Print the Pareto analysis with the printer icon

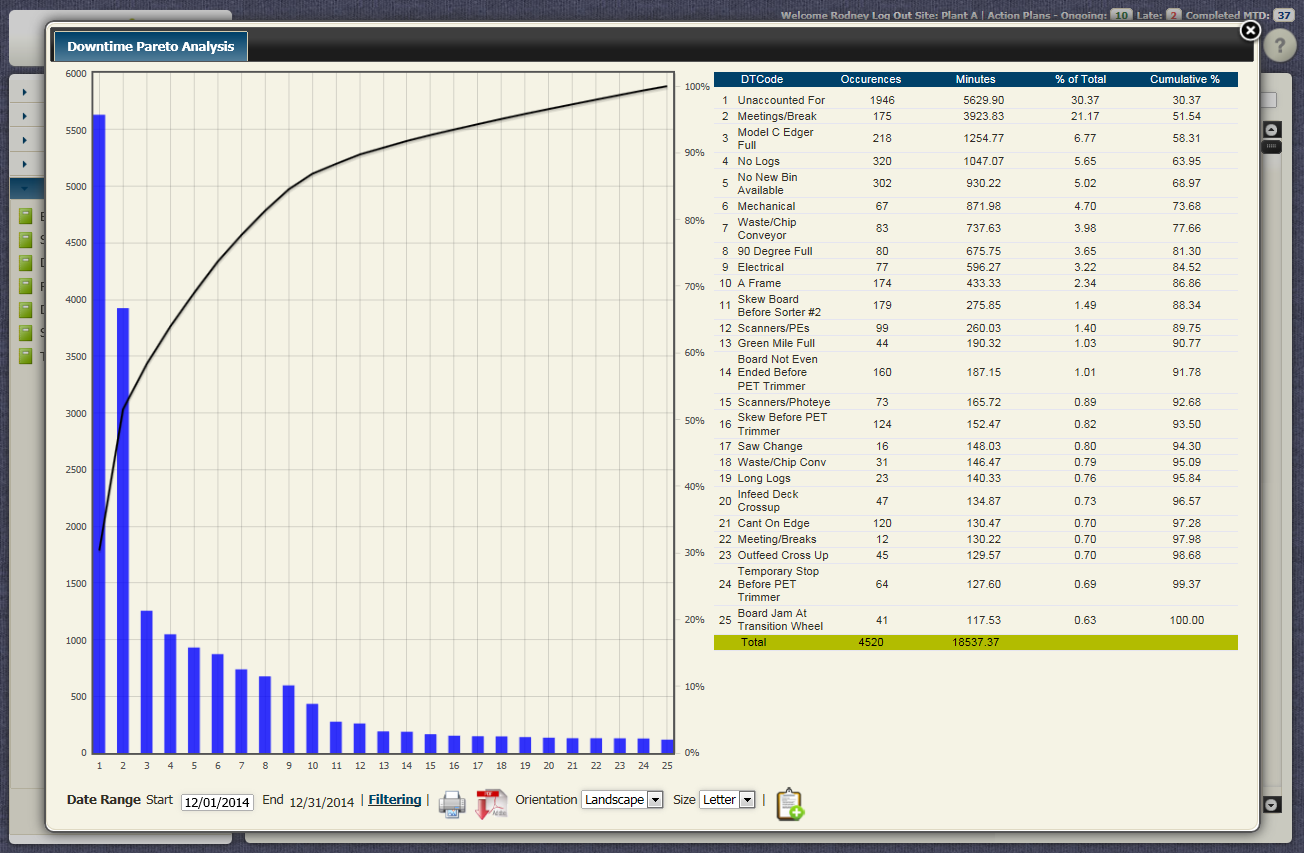(x=452, y=804)
